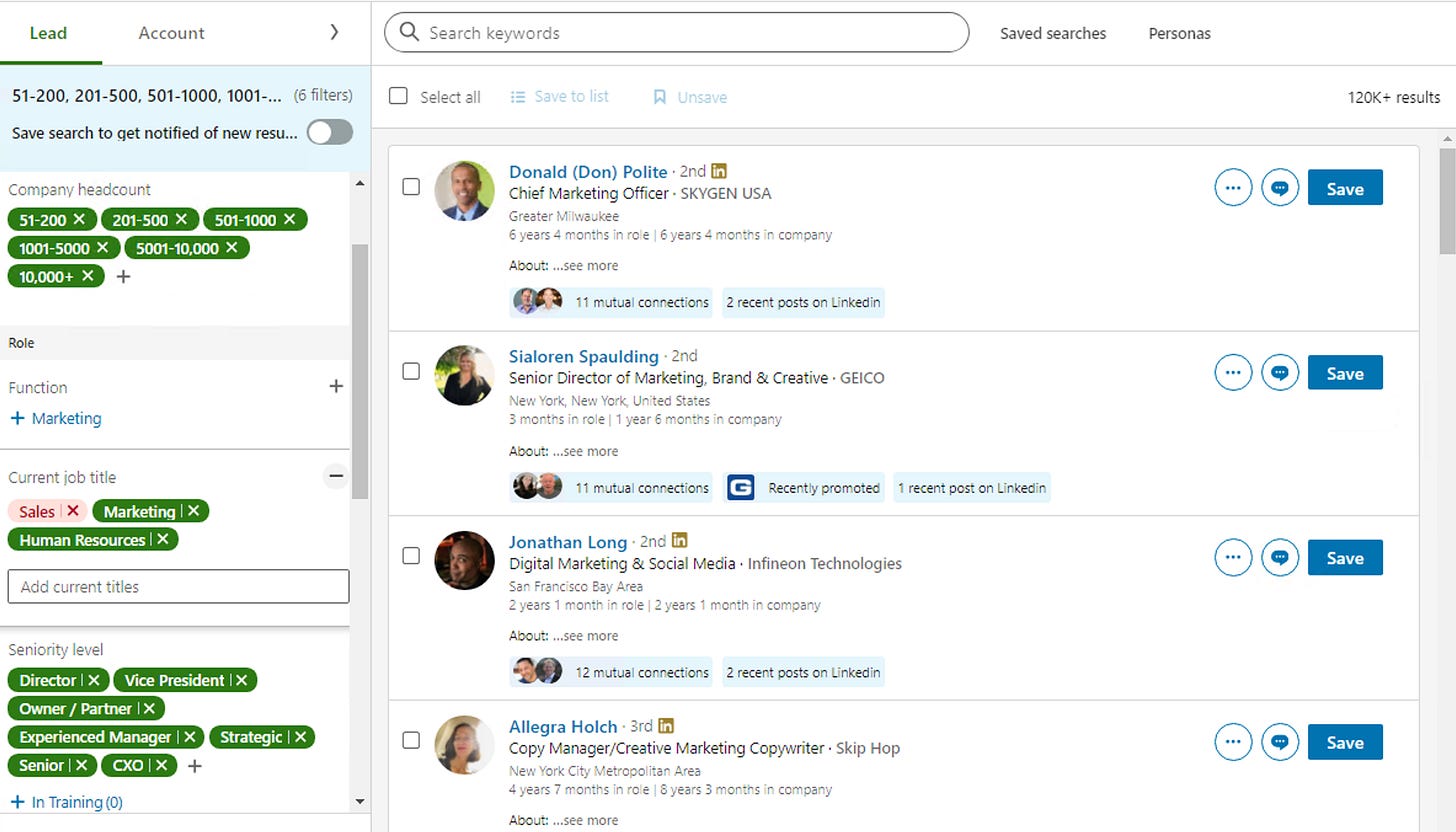Add In Training seniority option

coord(66,802)
